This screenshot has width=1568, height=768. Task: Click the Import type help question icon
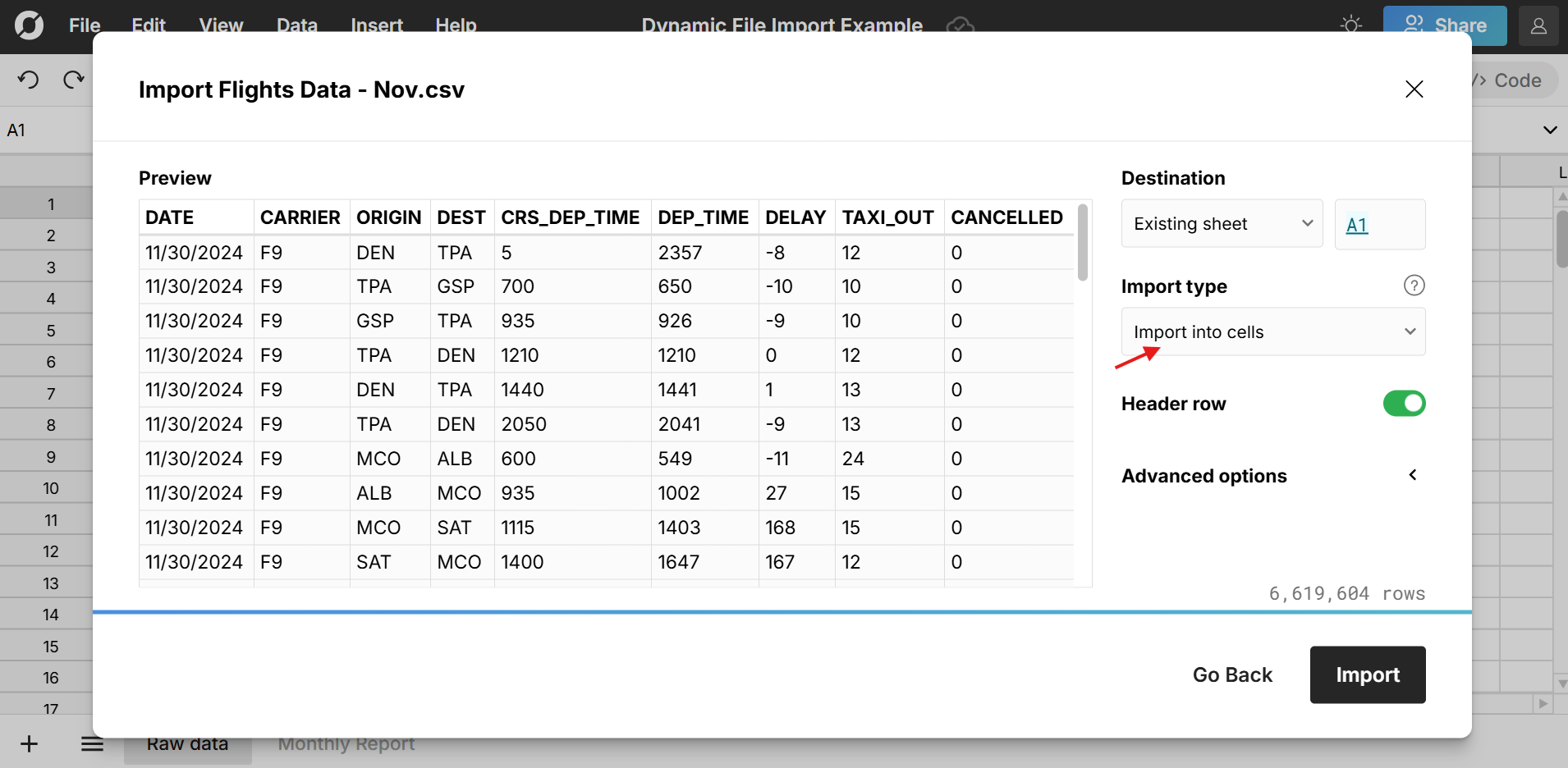[x=1414, y=286]
